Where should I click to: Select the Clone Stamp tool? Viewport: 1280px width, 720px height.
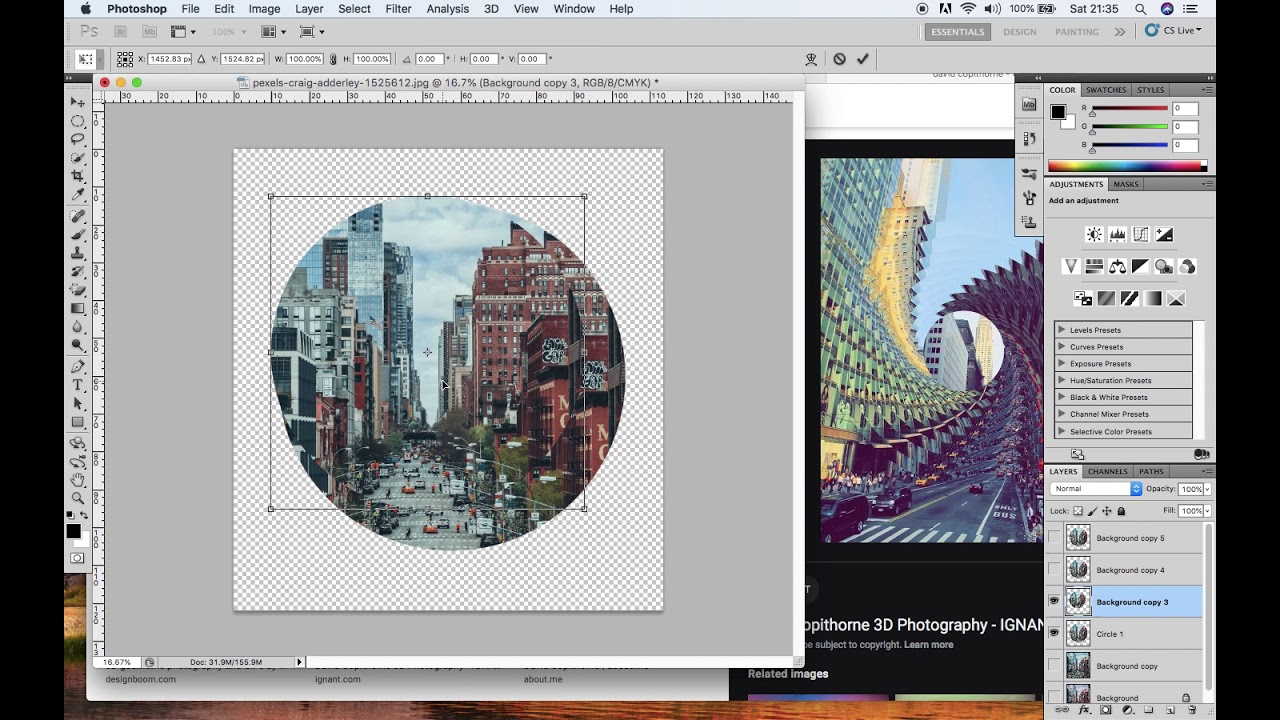[78, 253]
